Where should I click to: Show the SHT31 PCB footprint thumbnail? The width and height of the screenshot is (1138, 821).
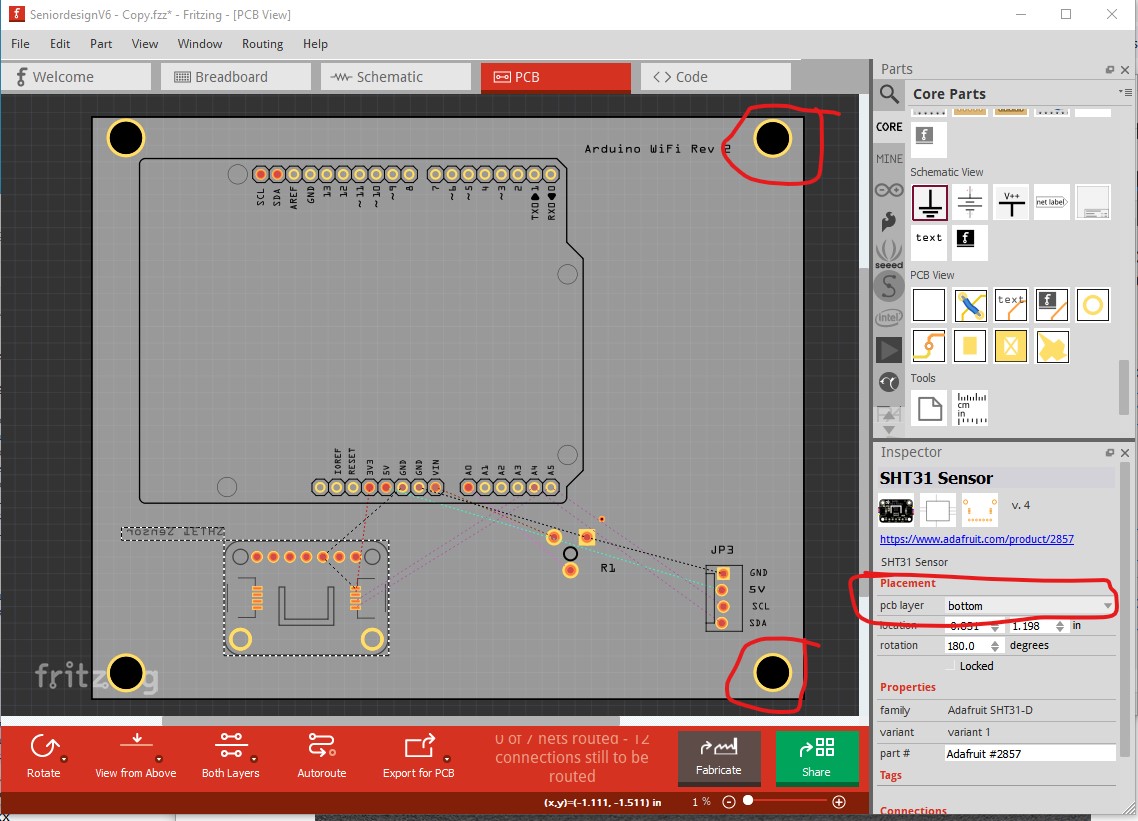point(980,510)
